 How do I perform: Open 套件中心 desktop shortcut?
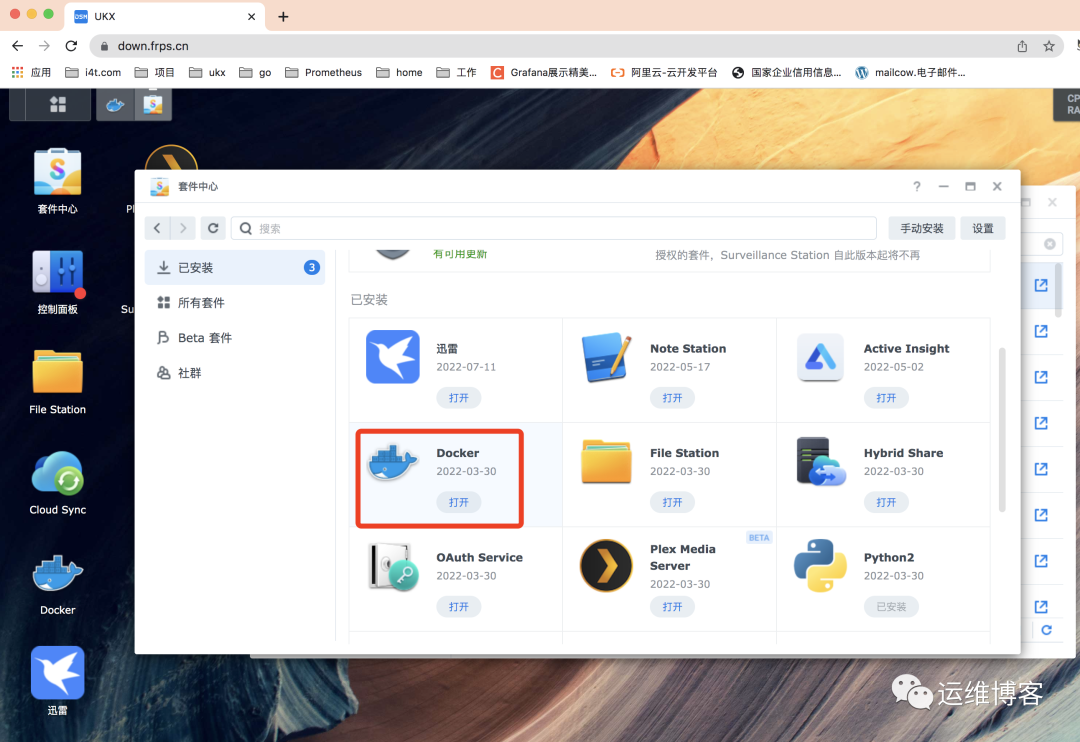point(58,181)
